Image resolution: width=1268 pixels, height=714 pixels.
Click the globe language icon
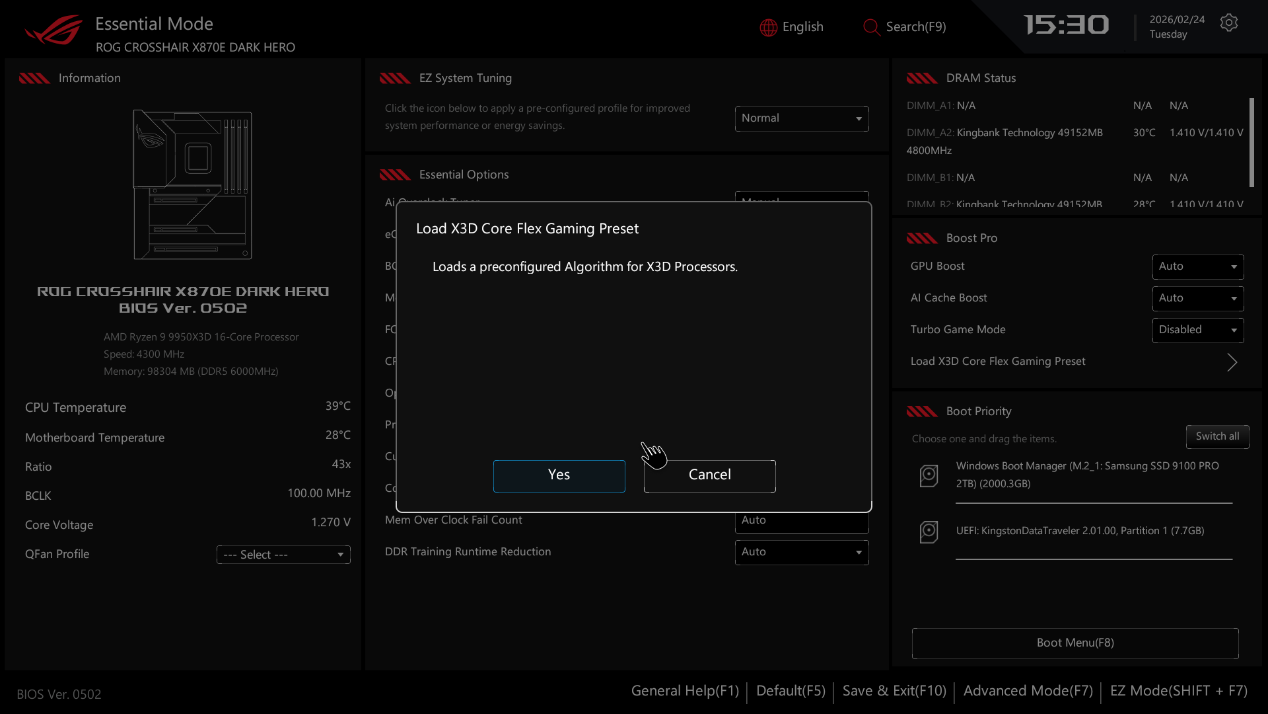click(x=768, y=27)
